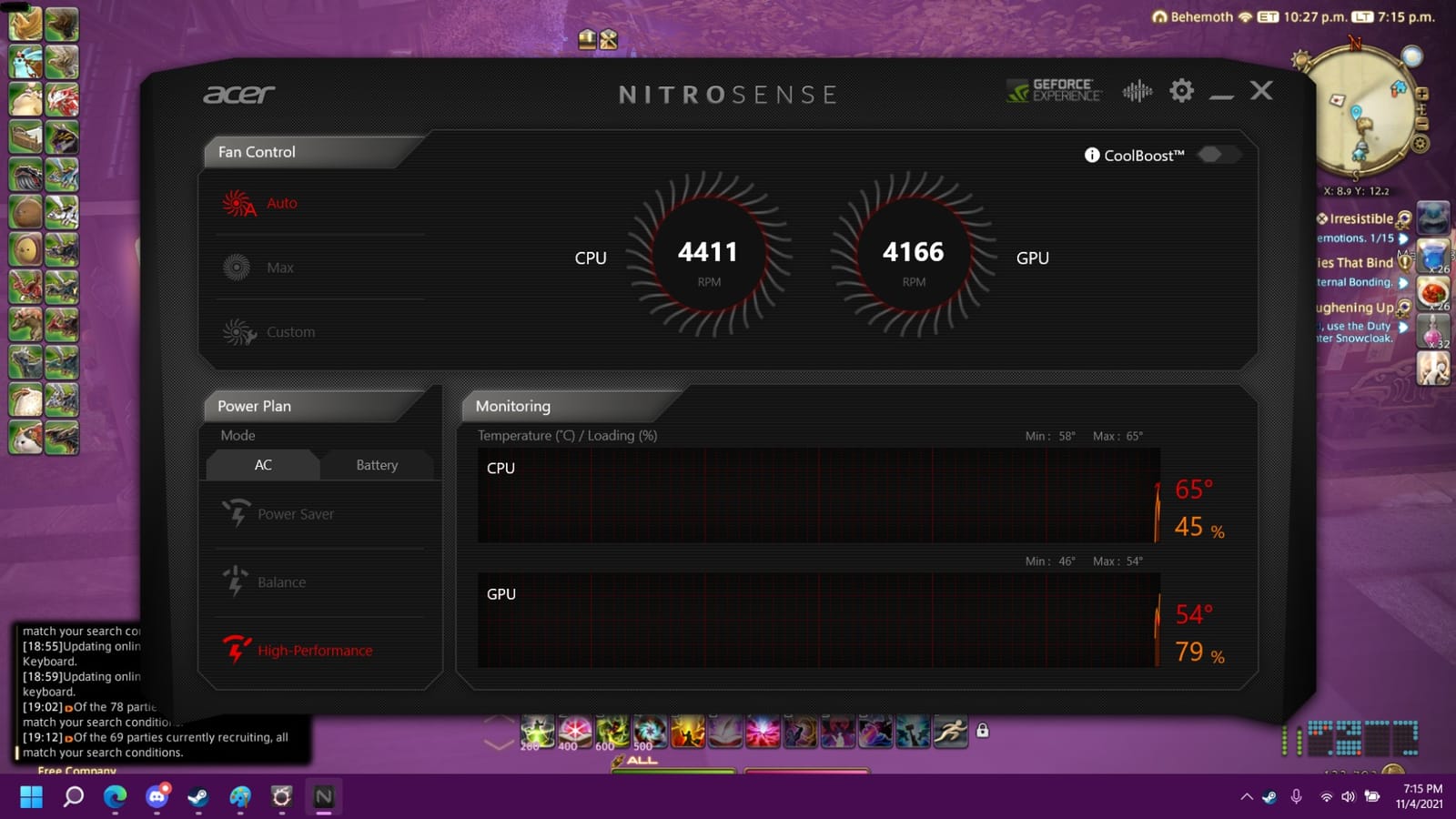Open NitroSense settings gear
This screenshot has width=1456, height=819.
click(x=1181, y=90)
